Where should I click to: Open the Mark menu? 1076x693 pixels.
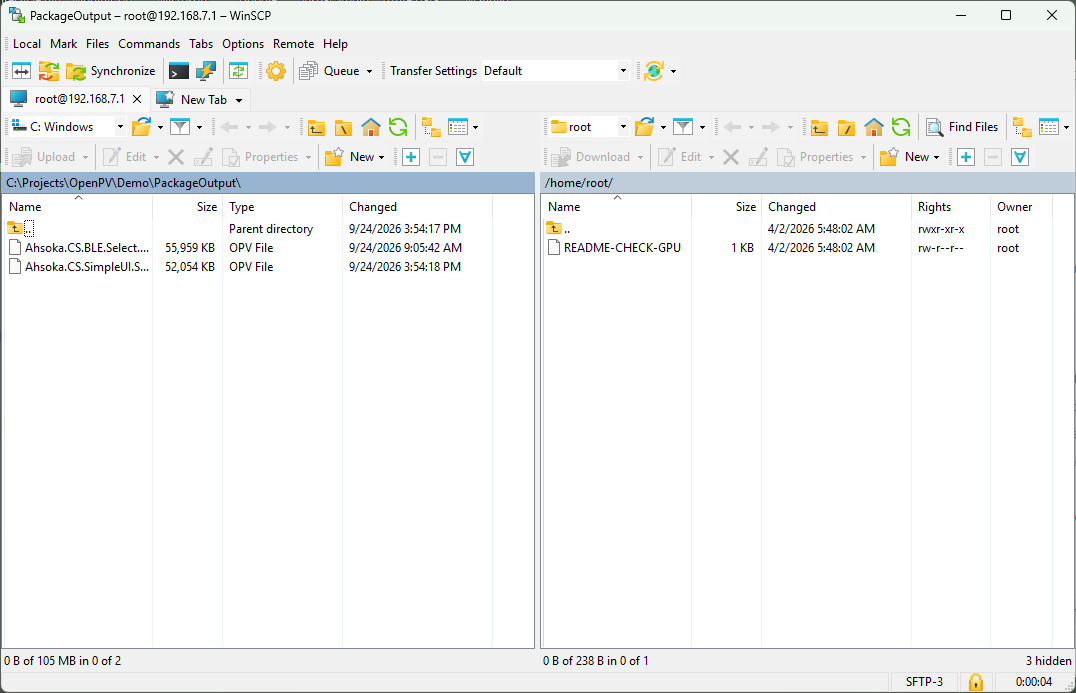click(x=63, y=44)
